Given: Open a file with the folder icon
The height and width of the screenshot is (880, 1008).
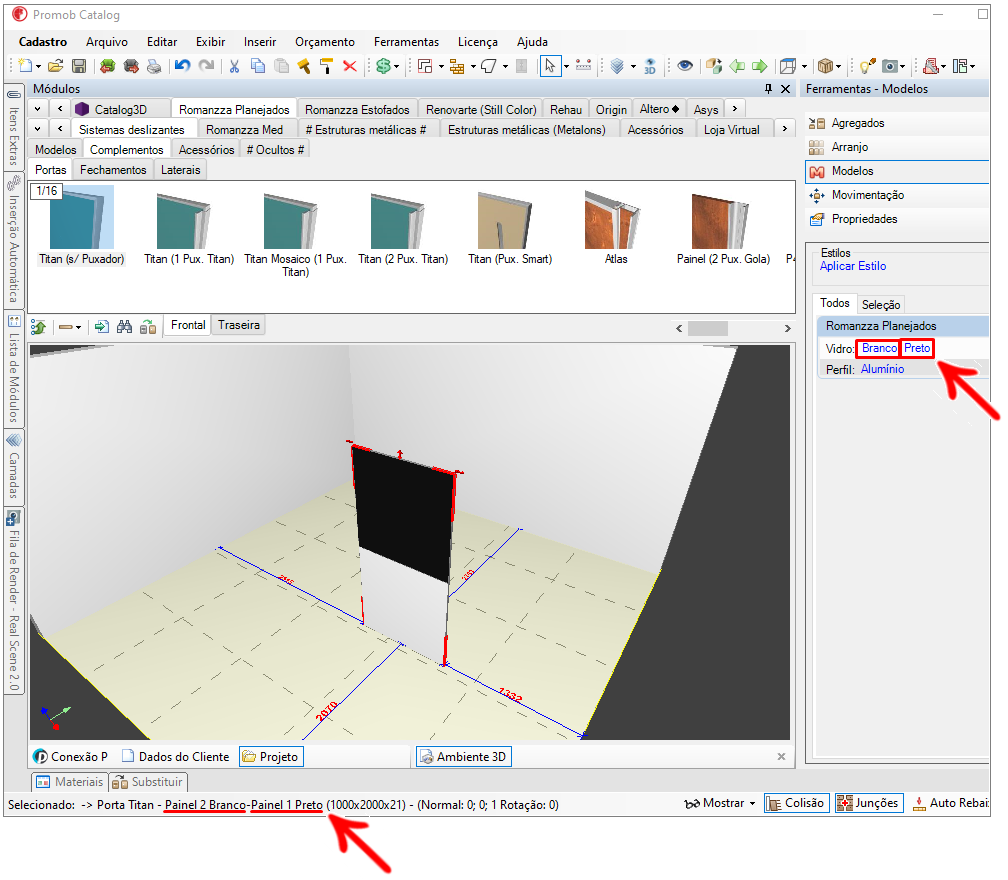Looking at the screenshot, I should (56, 66).
